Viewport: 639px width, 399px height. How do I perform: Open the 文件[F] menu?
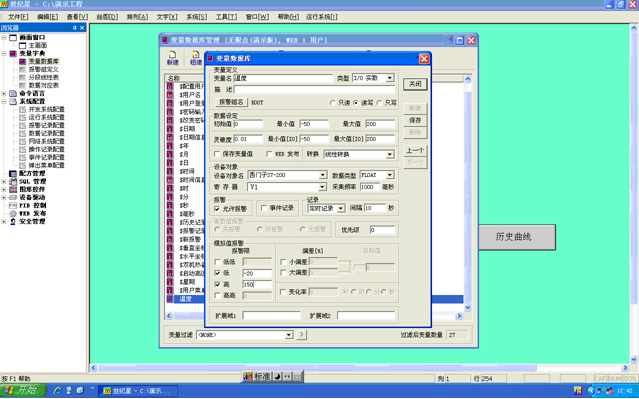point(18,17)
